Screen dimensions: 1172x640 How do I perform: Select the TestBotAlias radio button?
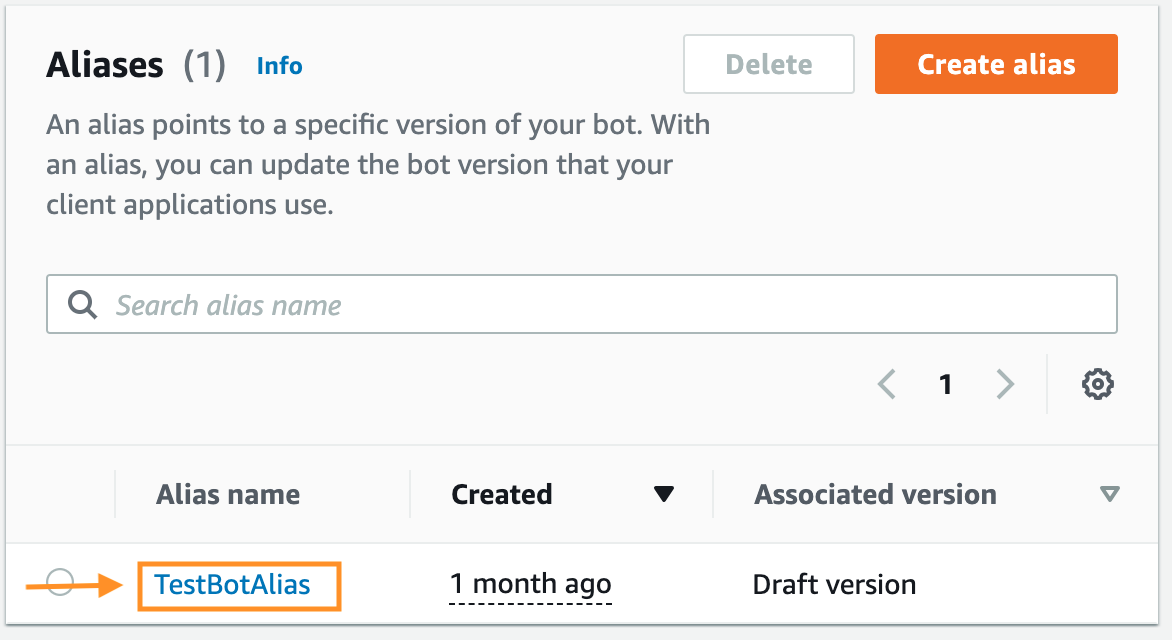(x=60, y=582)
